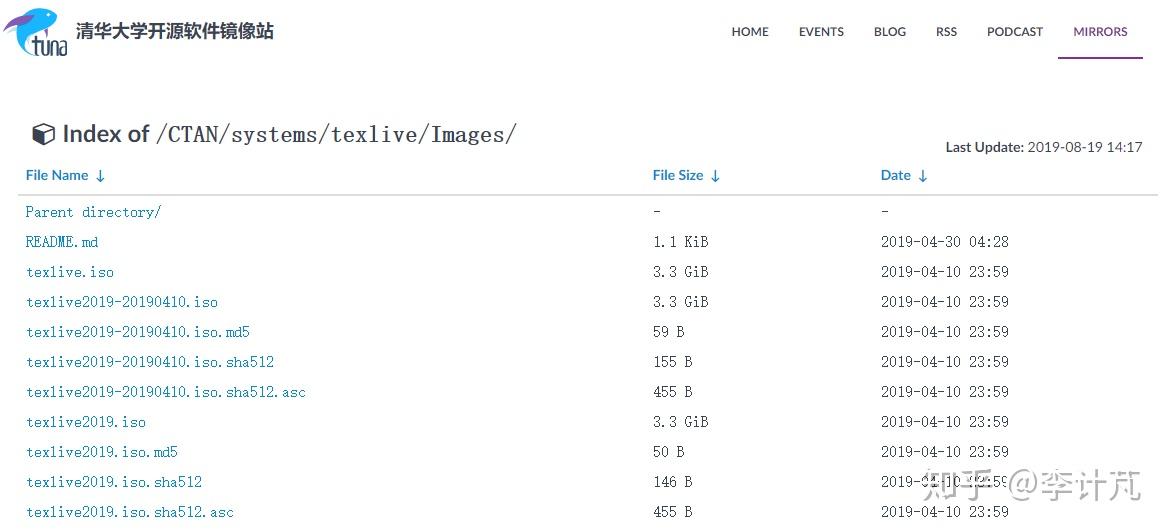Click the TUNA fish logo
Screen dimensions: 1170x532
36,32
